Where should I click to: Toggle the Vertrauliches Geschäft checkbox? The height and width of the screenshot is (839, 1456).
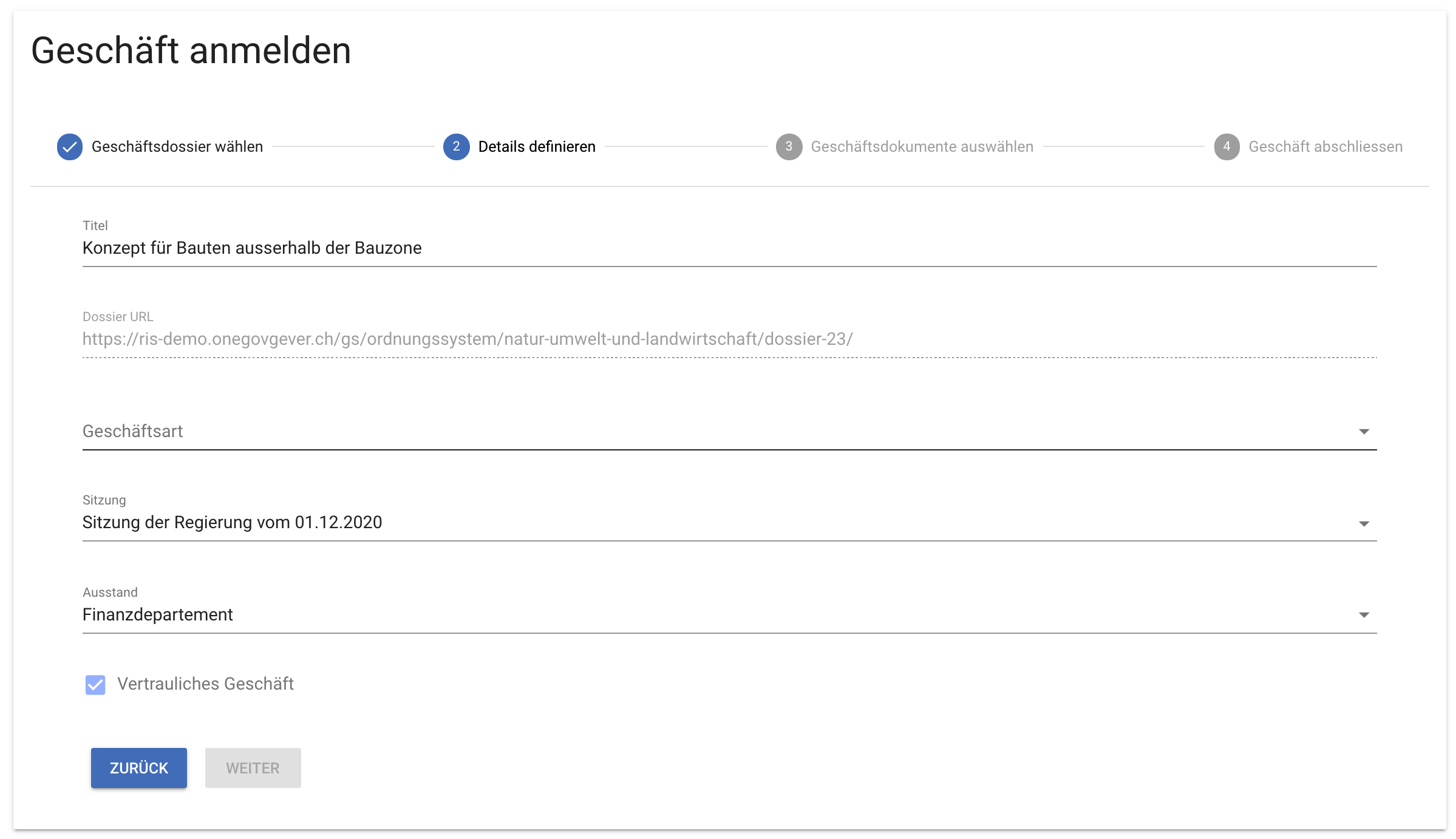pos(95,684)
